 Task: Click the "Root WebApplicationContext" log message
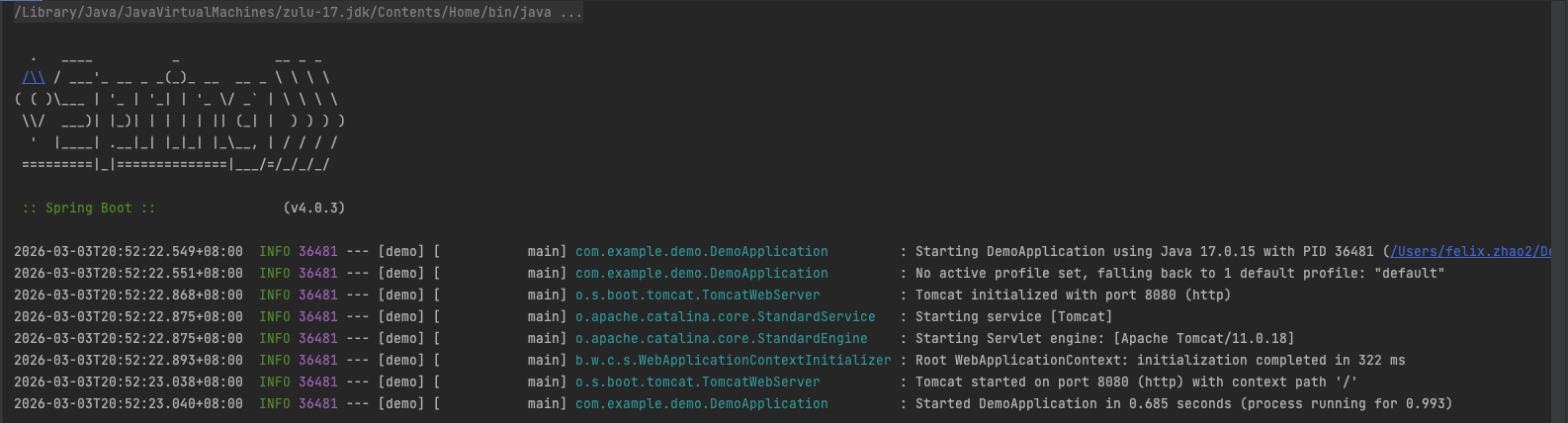(x=1159, y=361)
